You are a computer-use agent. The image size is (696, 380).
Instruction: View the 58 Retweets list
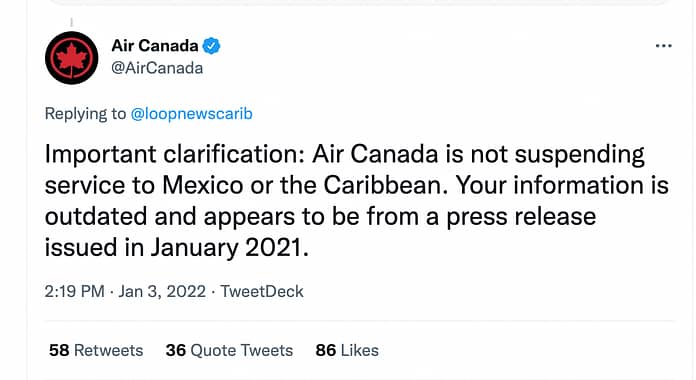(96, 350)
